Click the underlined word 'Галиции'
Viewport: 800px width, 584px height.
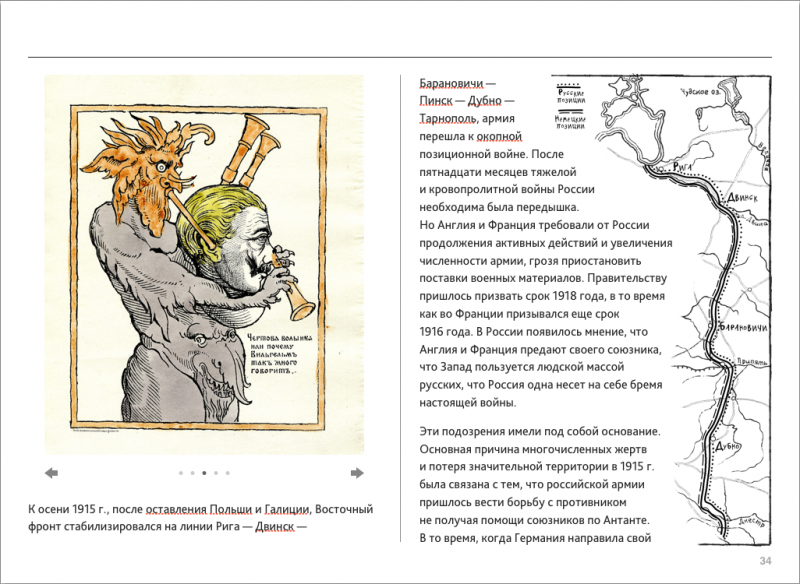pyautogui.click(x=287, y=509)
